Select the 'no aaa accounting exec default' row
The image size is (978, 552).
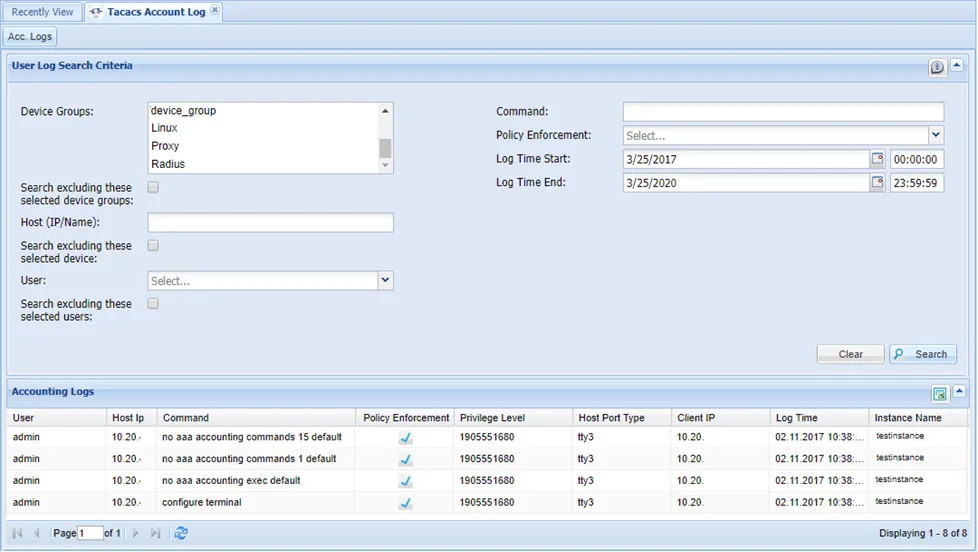pyautogui.click(x=488, y=481)
